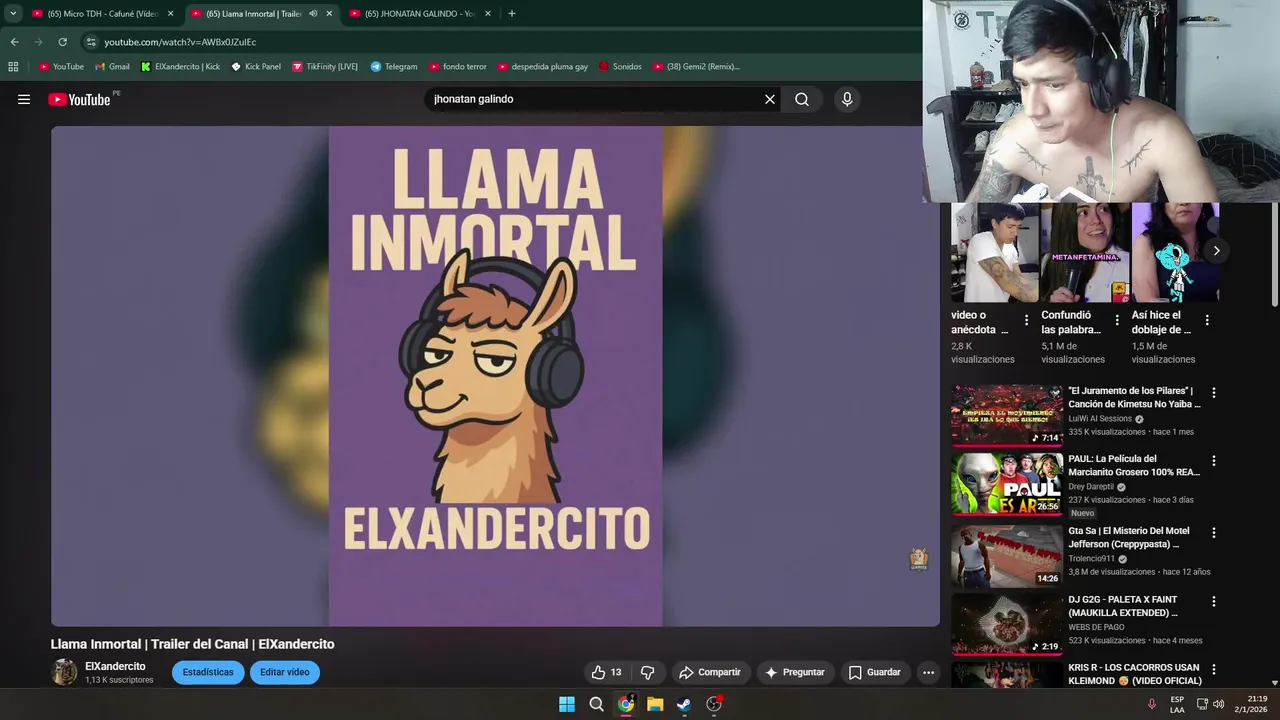Like the Llama Inmortal video
1280x720 pixels.
(607, 672)
